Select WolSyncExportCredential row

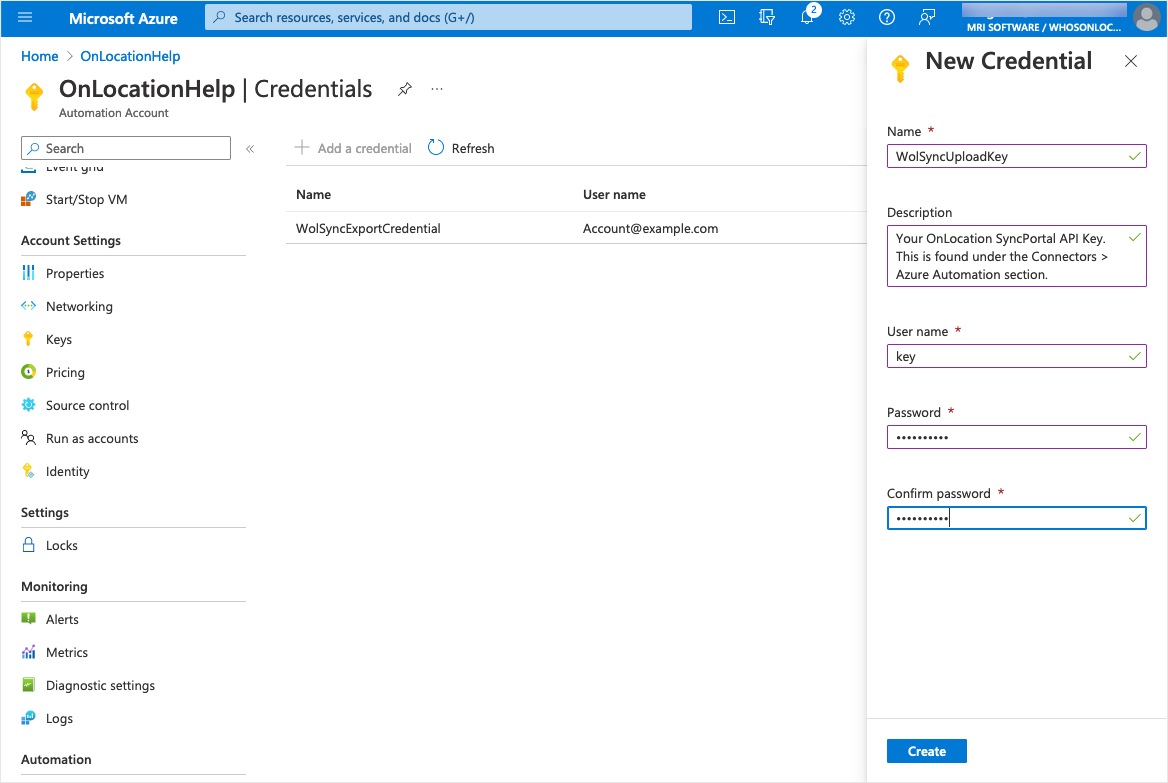click(577, 228)
